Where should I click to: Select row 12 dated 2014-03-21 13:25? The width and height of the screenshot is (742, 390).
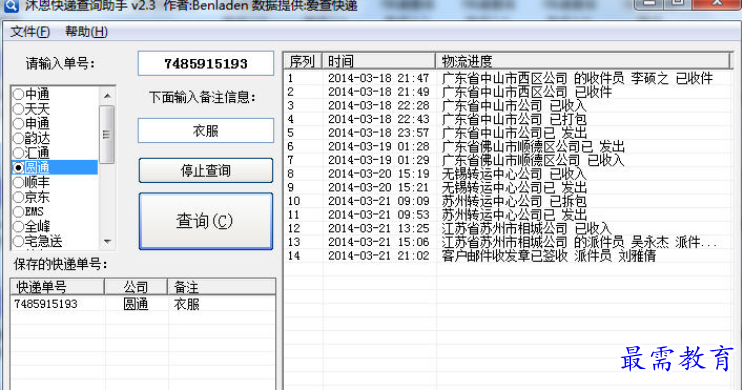508,229
